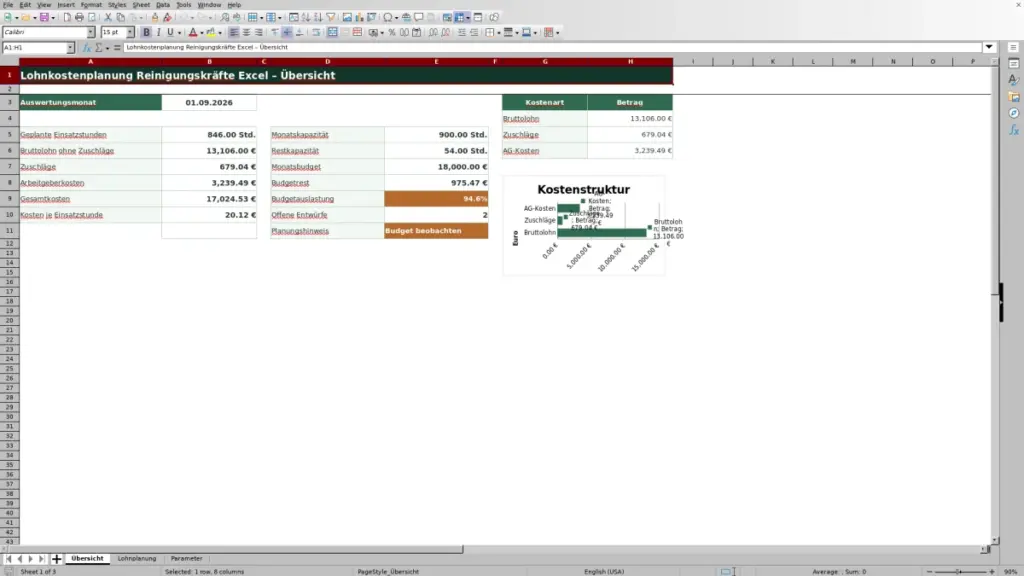
Task: Click the font color red A swatch
Action: pos(193,32)
